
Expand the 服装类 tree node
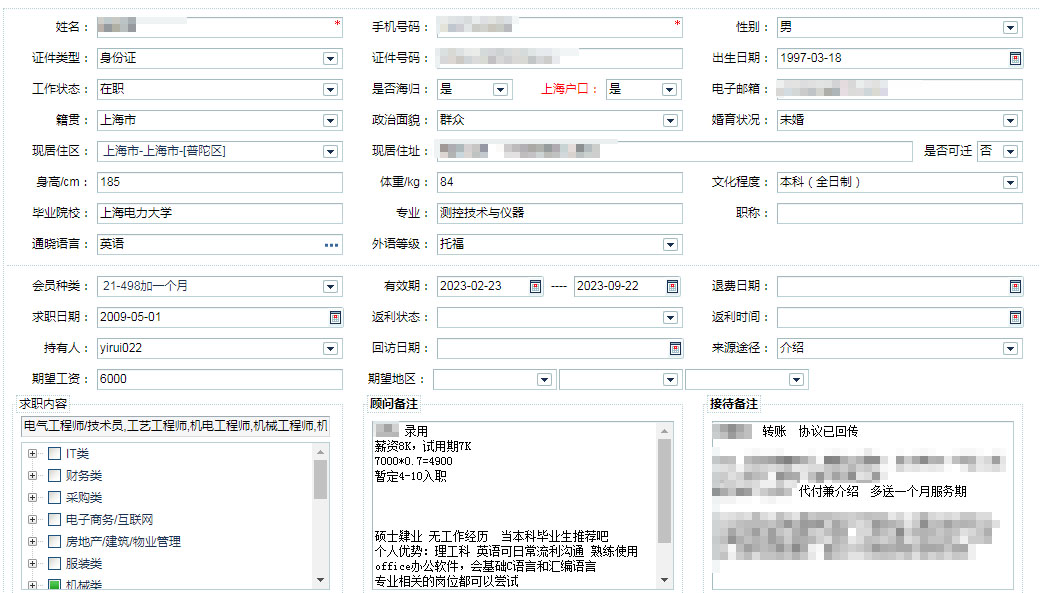32,563
